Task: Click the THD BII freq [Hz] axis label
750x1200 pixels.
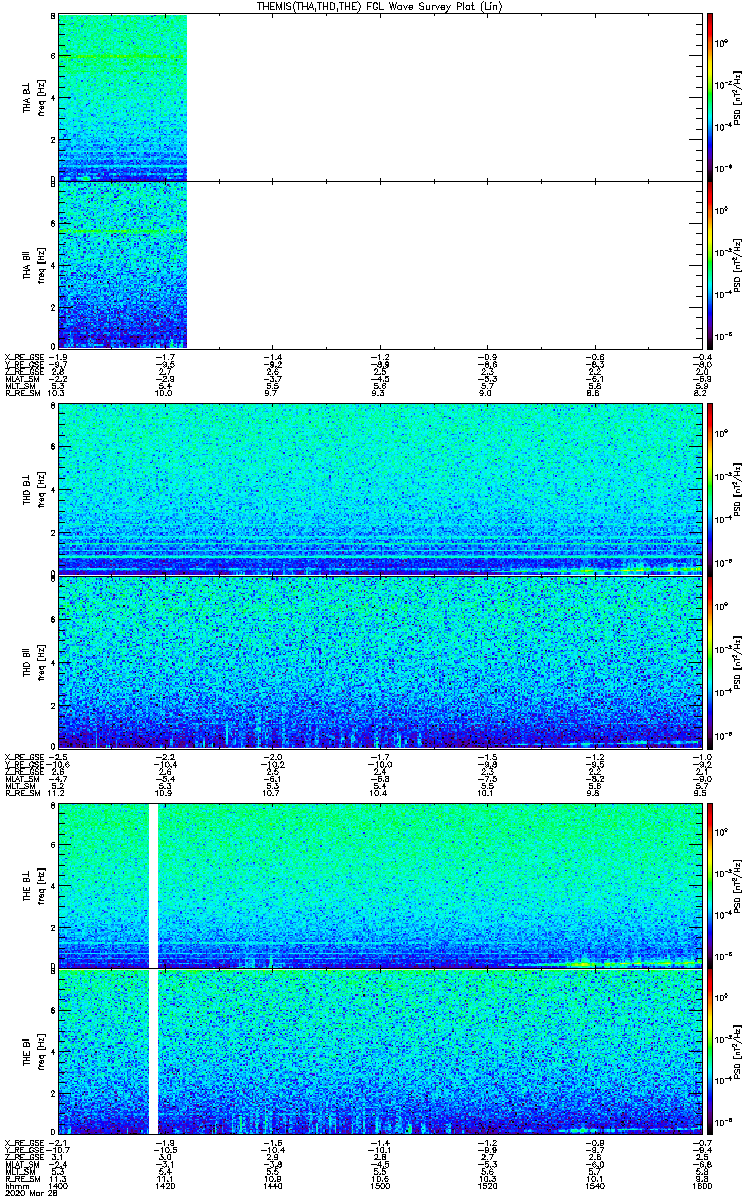Action: click(40, 662)
